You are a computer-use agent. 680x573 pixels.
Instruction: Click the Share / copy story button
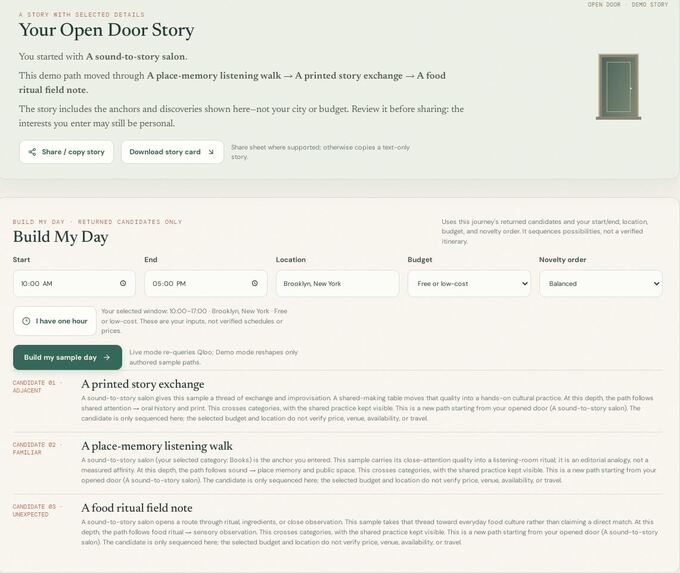[66, 152]
